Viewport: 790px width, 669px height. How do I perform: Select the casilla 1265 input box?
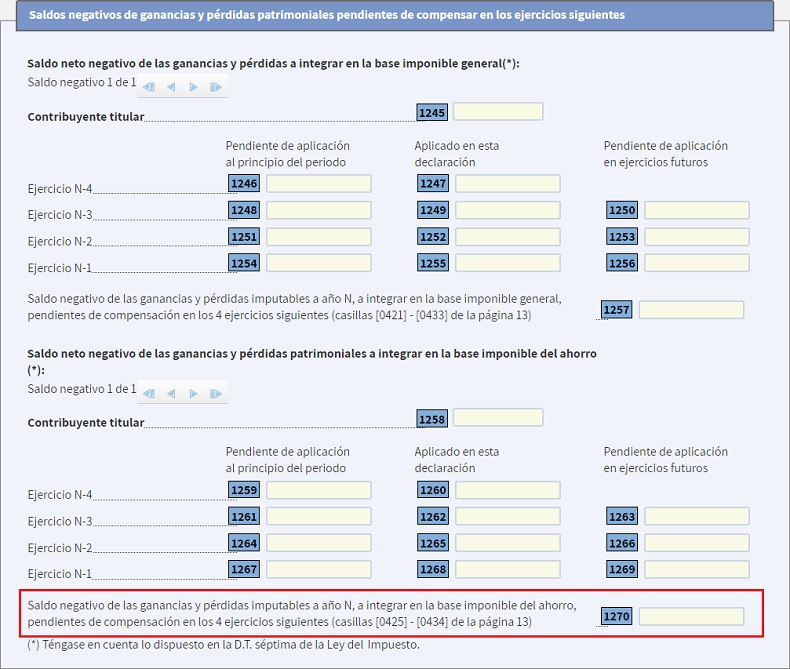(508, 543)
